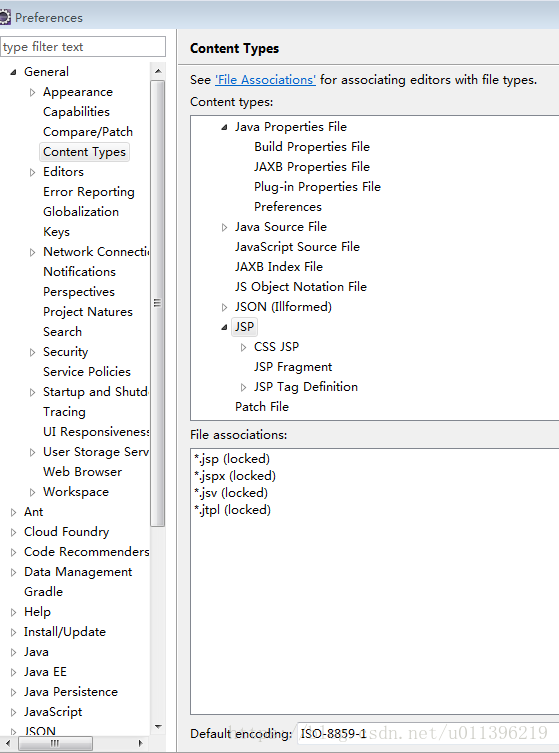Select Preferences content type entry
Screen dimensions: 559x753
pos(288,207)
